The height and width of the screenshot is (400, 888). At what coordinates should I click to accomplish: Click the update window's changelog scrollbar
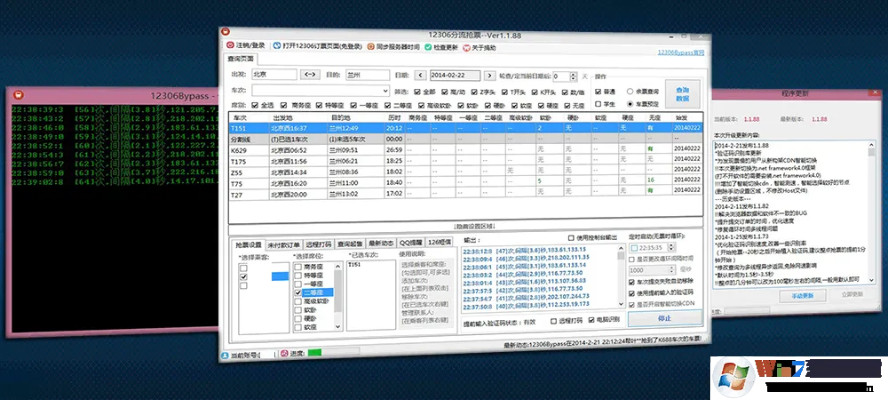tap(871, 211)
